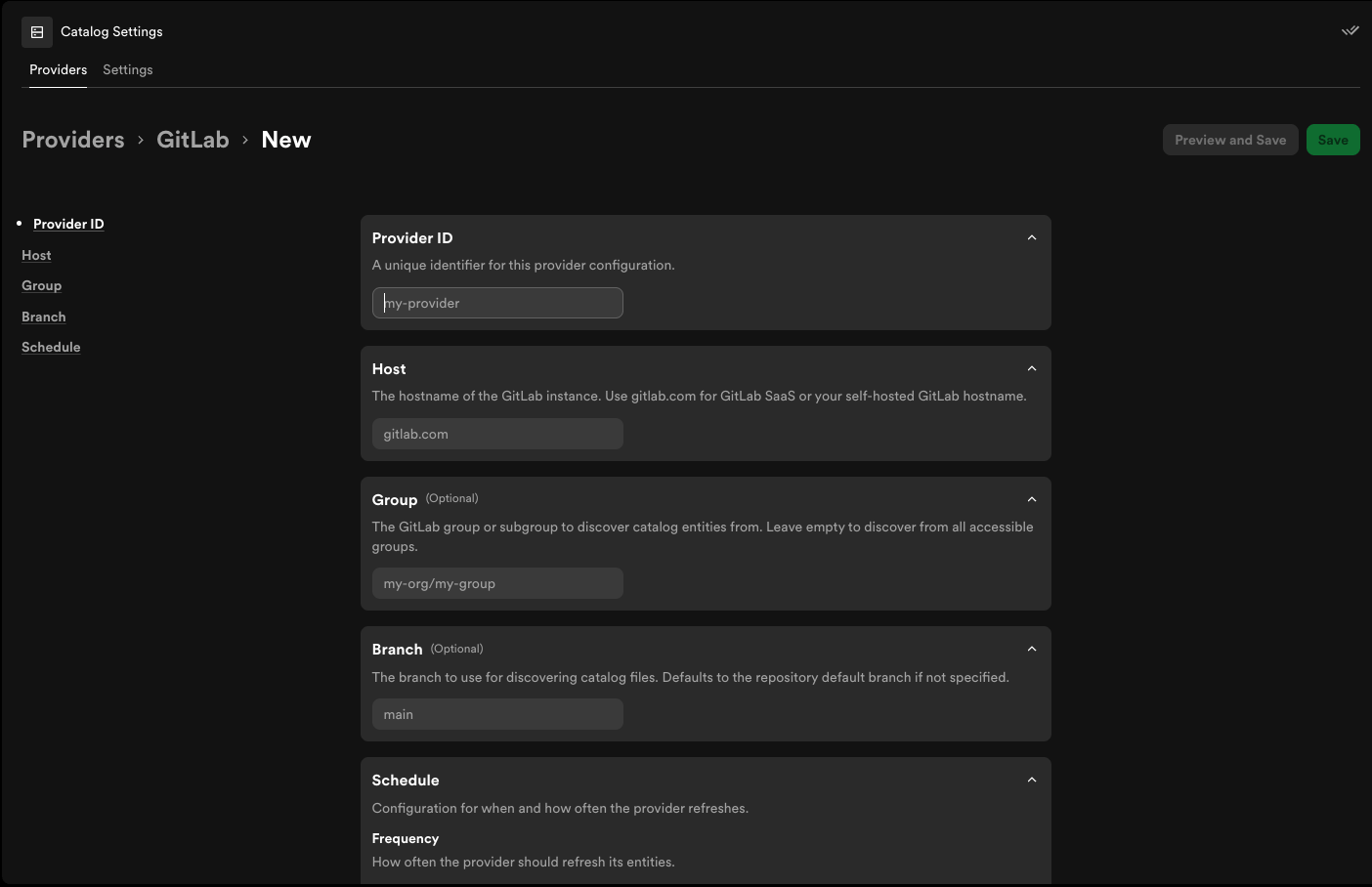Collapse the Provider ID section chevron
Screen dimensions: 1372x887
coord(1032,237)
